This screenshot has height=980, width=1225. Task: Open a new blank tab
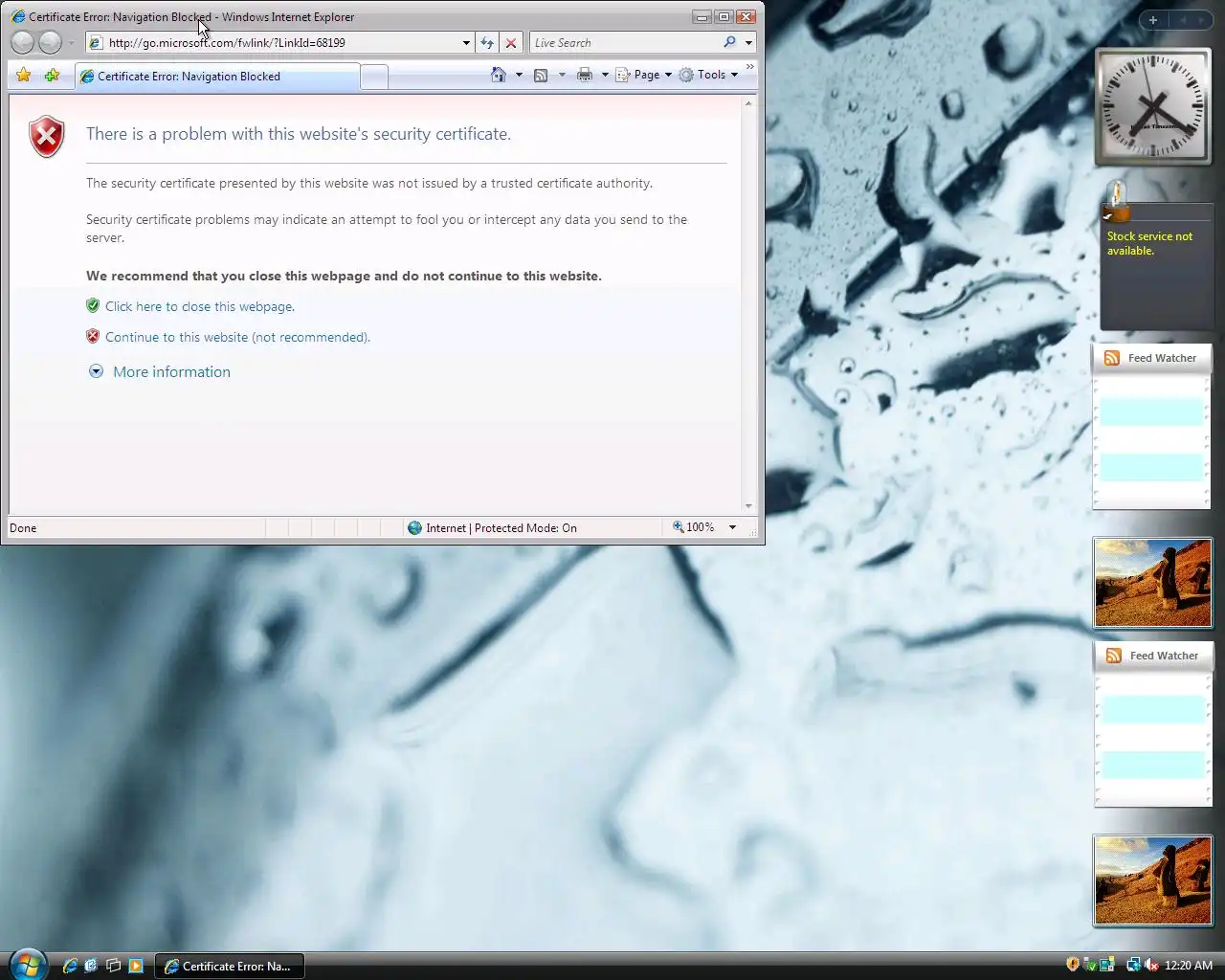click(374, 77)
